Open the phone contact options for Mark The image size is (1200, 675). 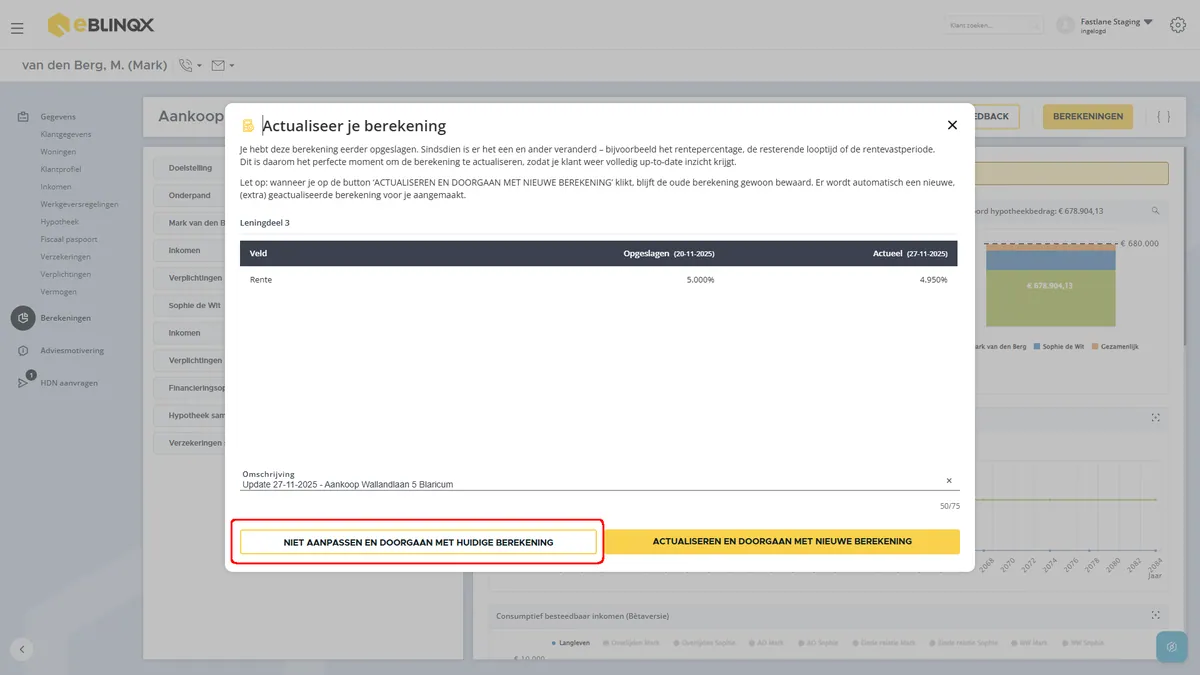click(x=190, y=65)
